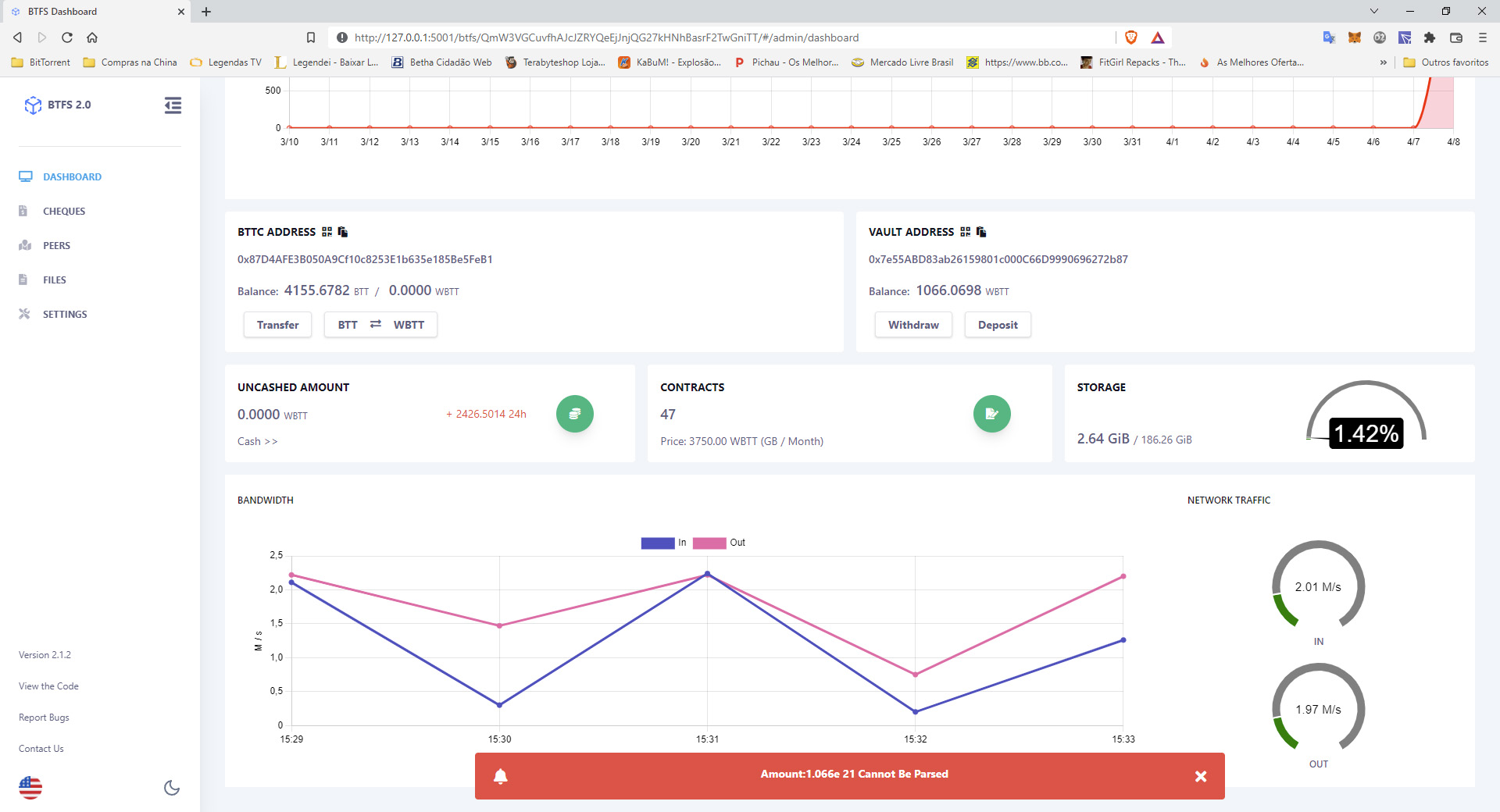Image resolution: width=1500 pixels, height=812 pixels.
Task: Open the Betha Cidadão Web bookmark
Action: [441, 62]
